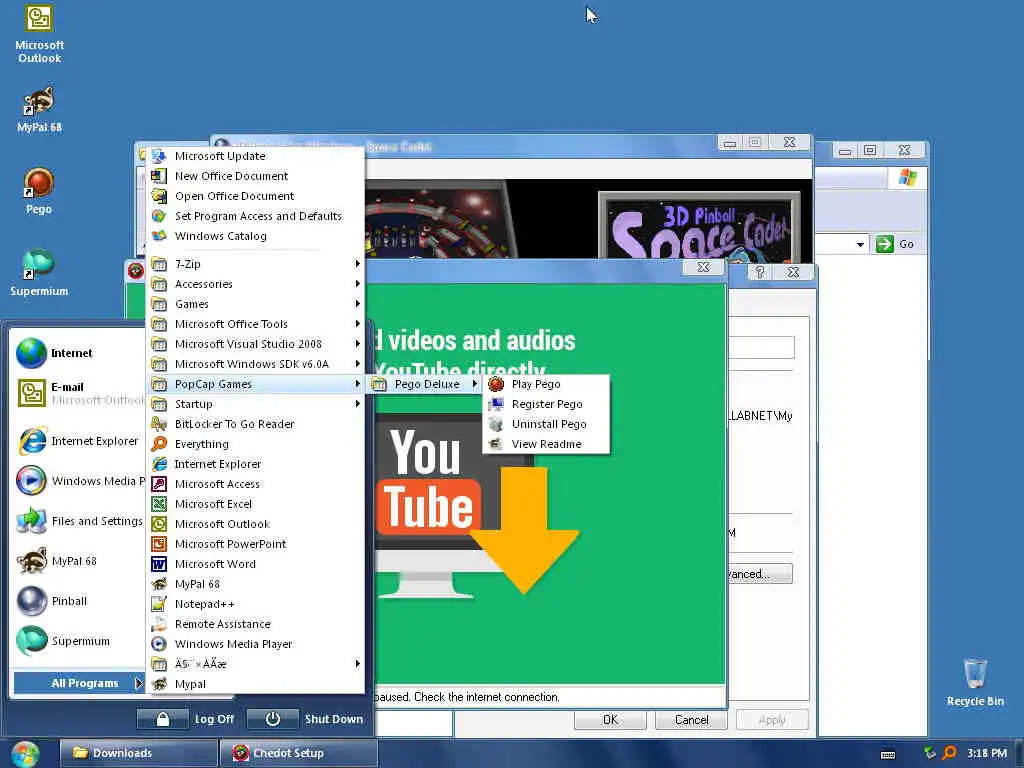Click the Go button in browser window

pos(895,244)
